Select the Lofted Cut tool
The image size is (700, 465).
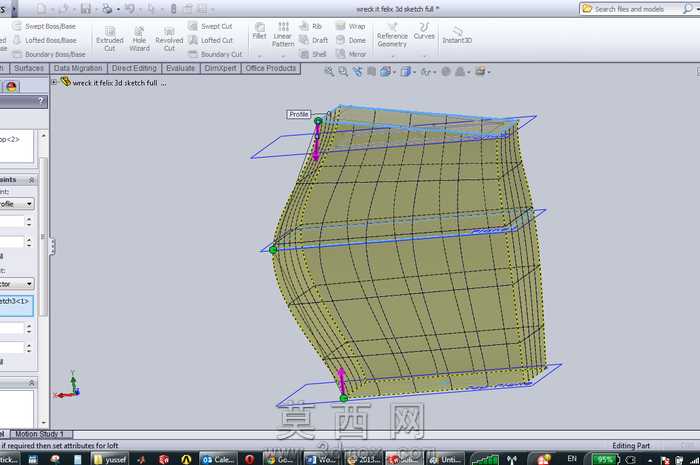point(210,40)
